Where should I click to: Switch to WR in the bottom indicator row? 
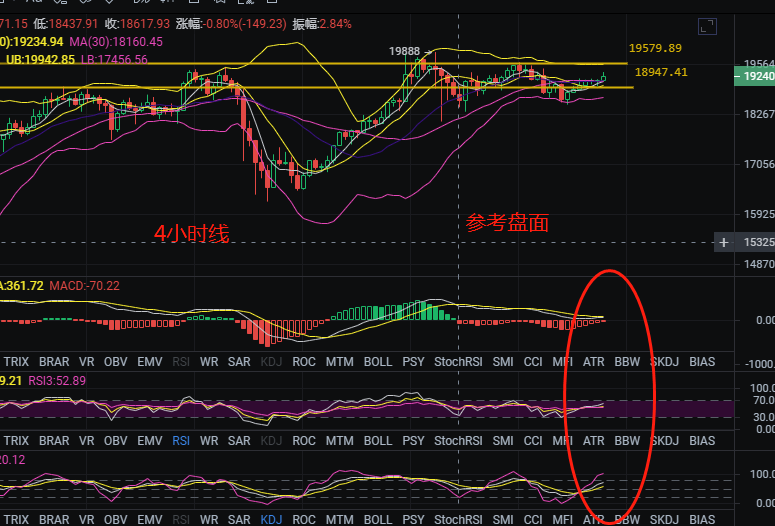(209, 520)
